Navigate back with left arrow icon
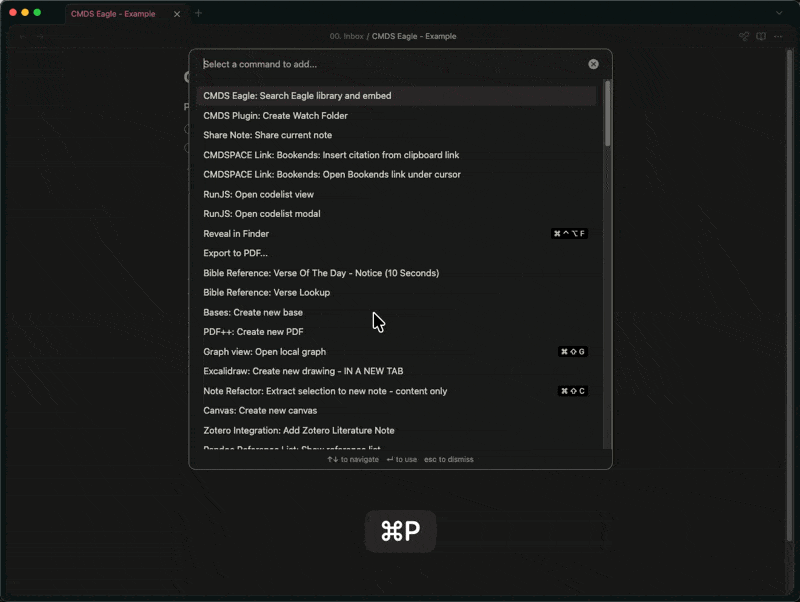Image resolution: width=800 pixels, height=602 pixels. (23, 36)
